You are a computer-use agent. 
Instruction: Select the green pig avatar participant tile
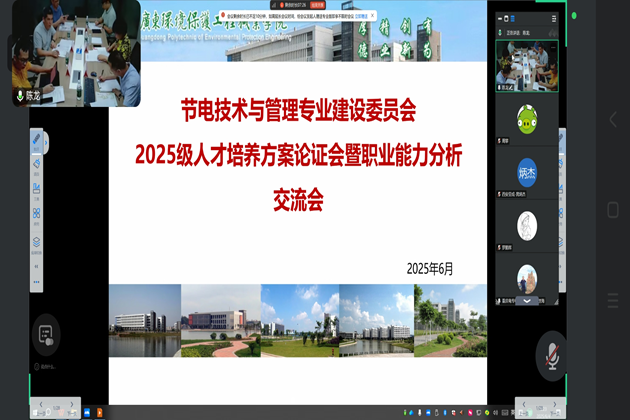click(526, 119)
